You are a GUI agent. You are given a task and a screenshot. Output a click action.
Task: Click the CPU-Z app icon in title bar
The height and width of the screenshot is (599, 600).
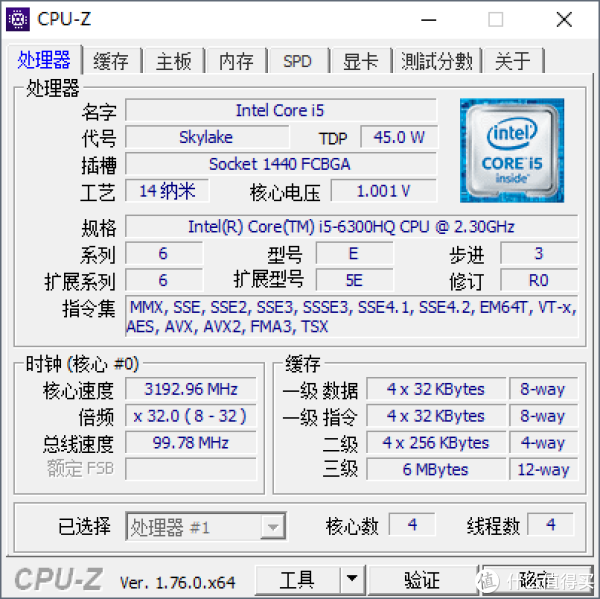coord(18,19)
